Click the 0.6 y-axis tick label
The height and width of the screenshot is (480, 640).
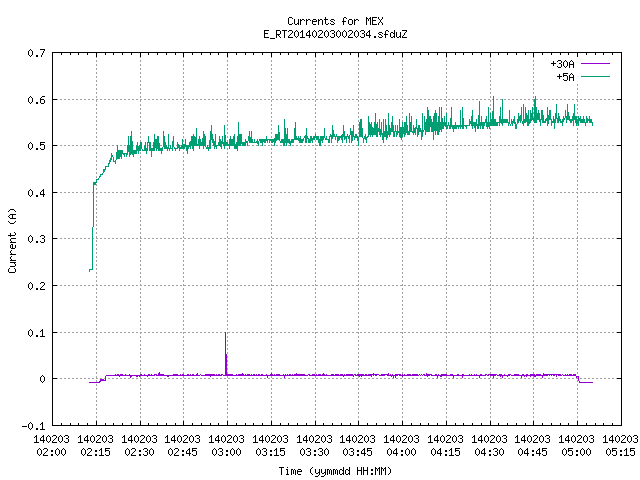coord(36,100)
